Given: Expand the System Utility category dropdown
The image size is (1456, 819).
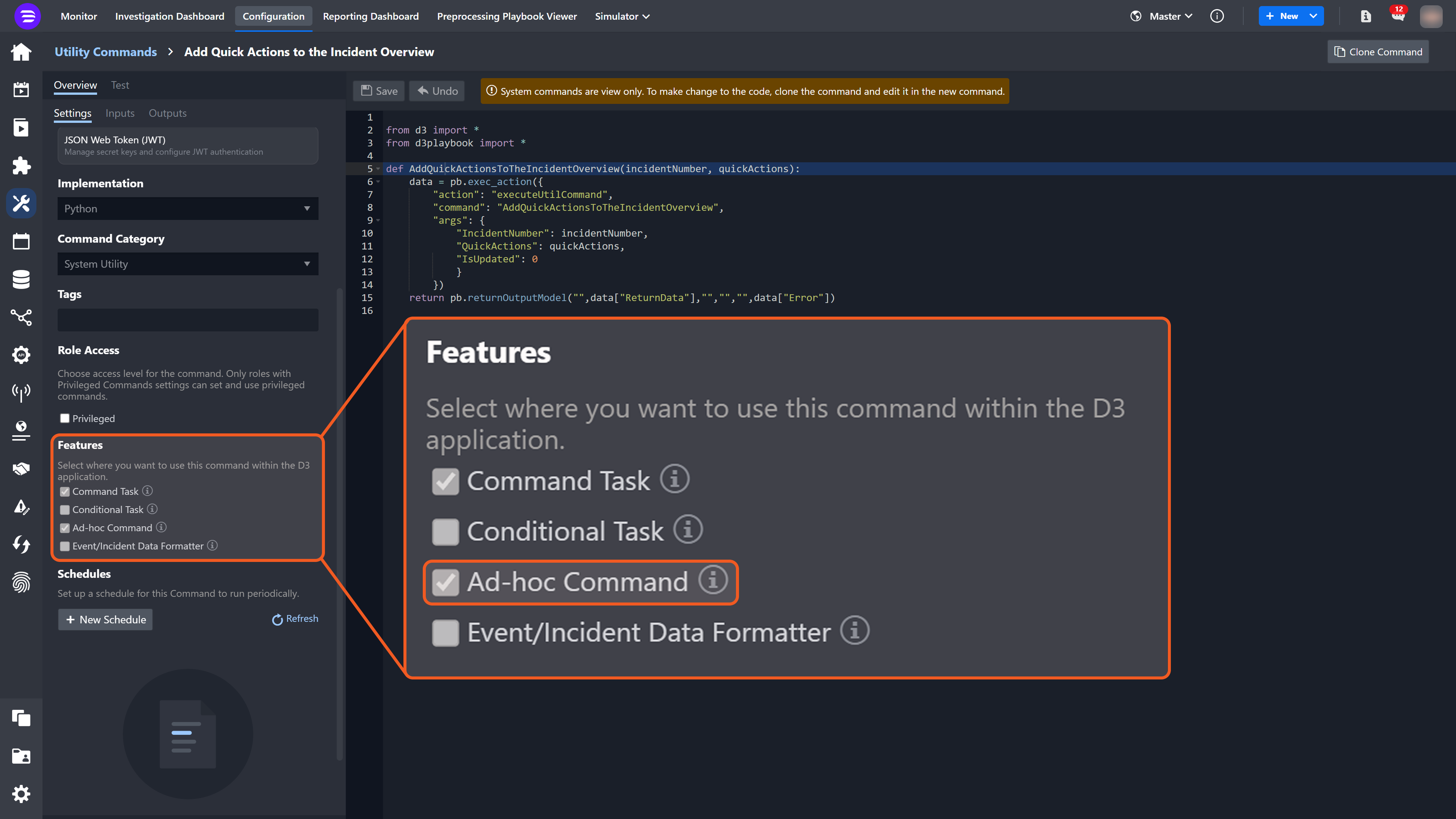Looking at the screenshot, I should click(x=188, y=264).
